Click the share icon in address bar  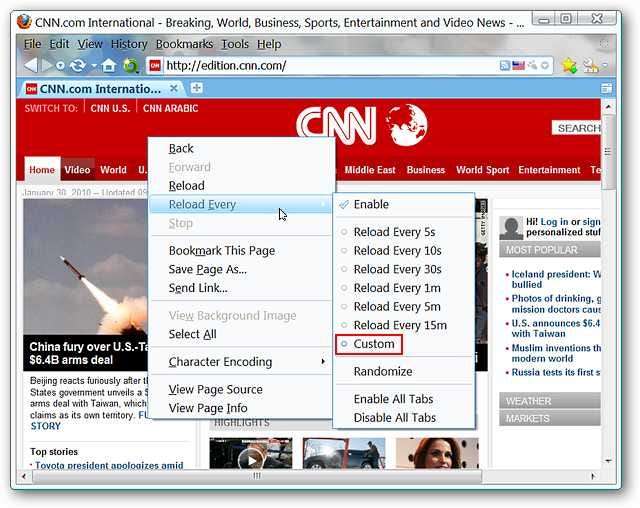tap(532, 65)
